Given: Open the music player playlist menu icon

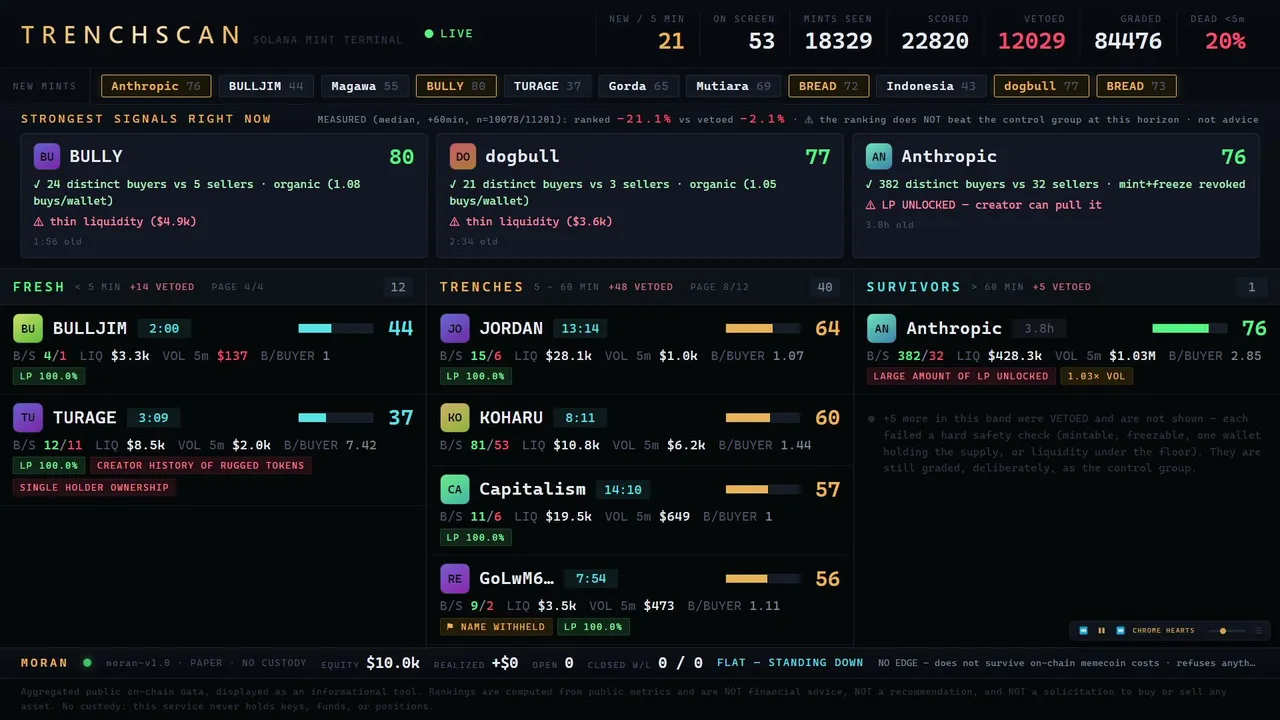Looking at the screenshot, I should tap(1259, 631).
